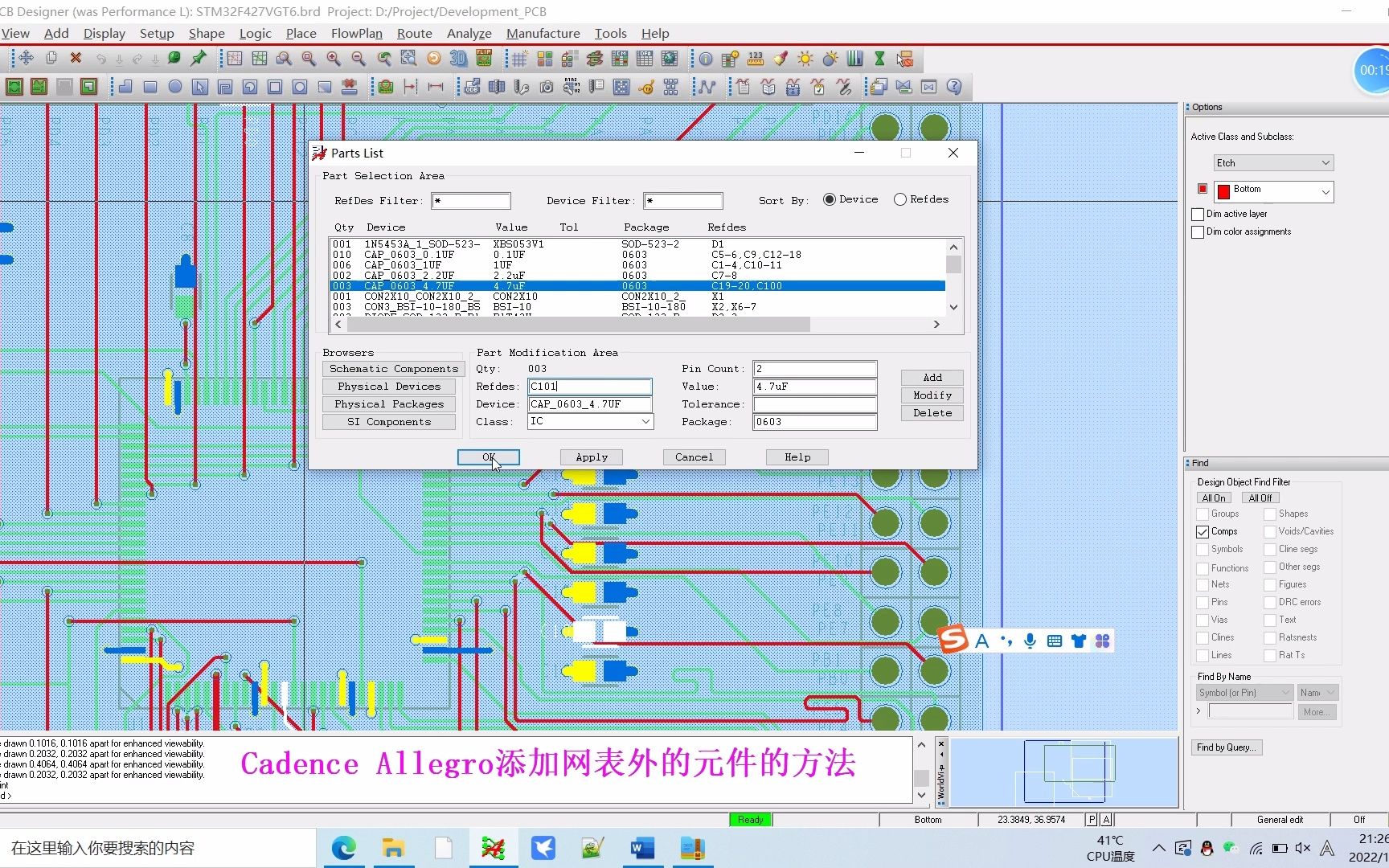
Task: Click the green pushpin Fix tool
Action: tap(199, 59)
